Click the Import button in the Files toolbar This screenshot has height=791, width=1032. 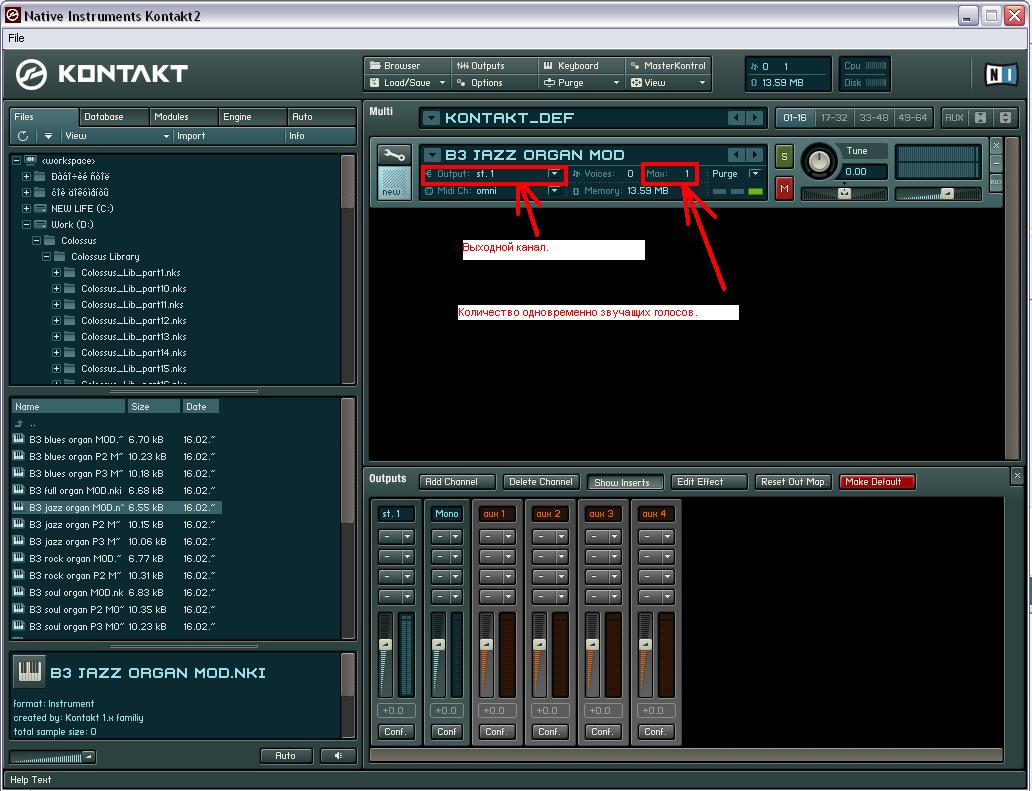[191, 136]
